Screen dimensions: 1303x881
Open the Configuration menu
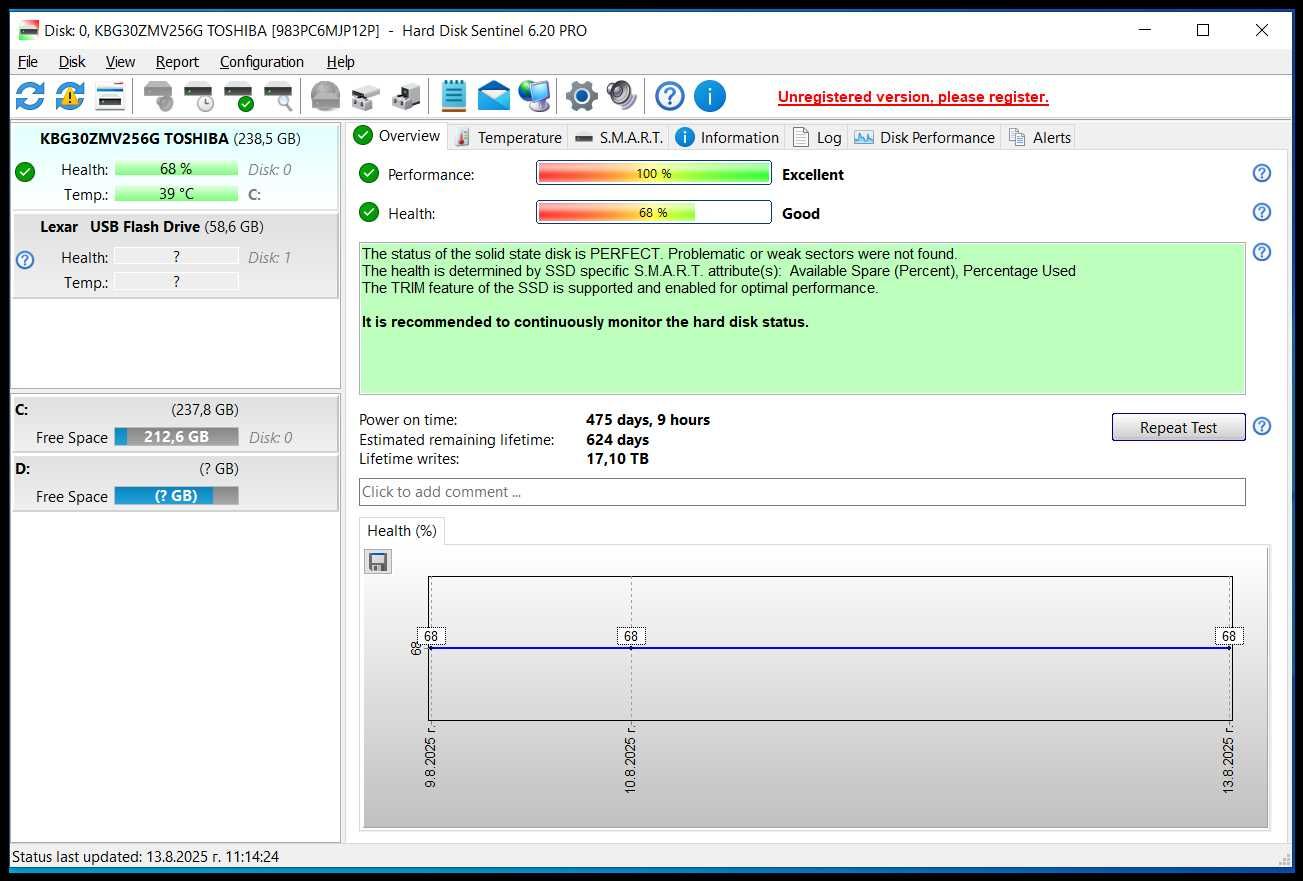(x=261, y=62)
